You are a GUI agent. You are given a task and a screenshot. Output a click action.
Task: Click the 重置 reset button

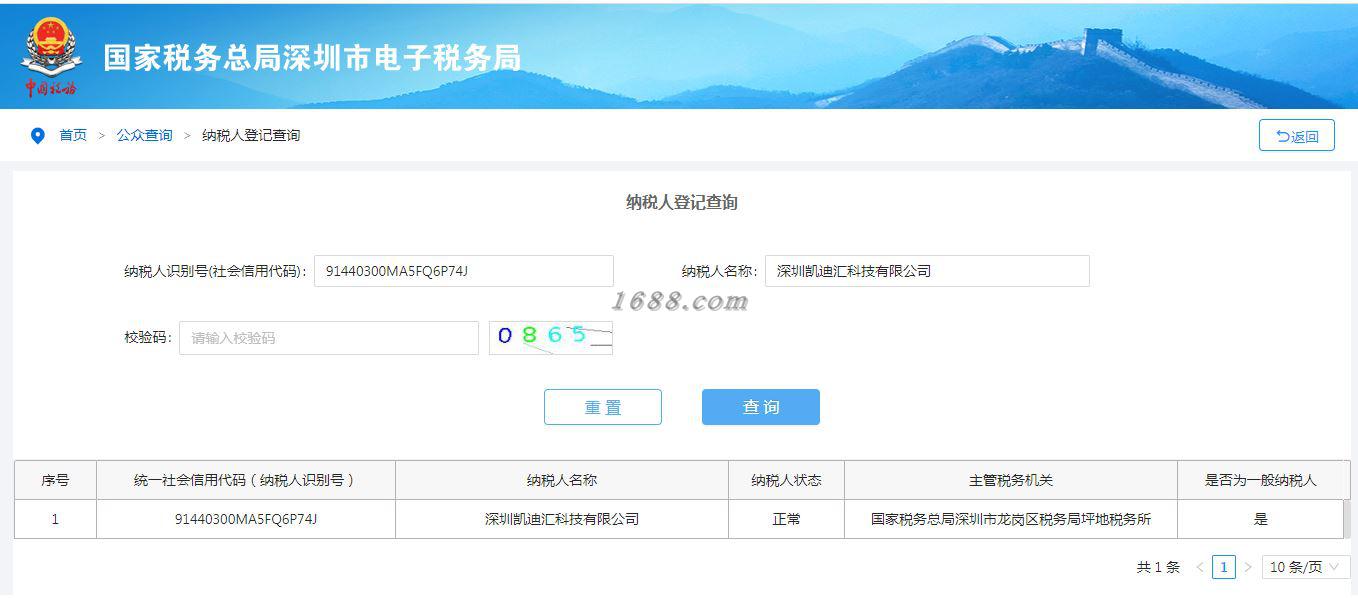coord(603,407)
